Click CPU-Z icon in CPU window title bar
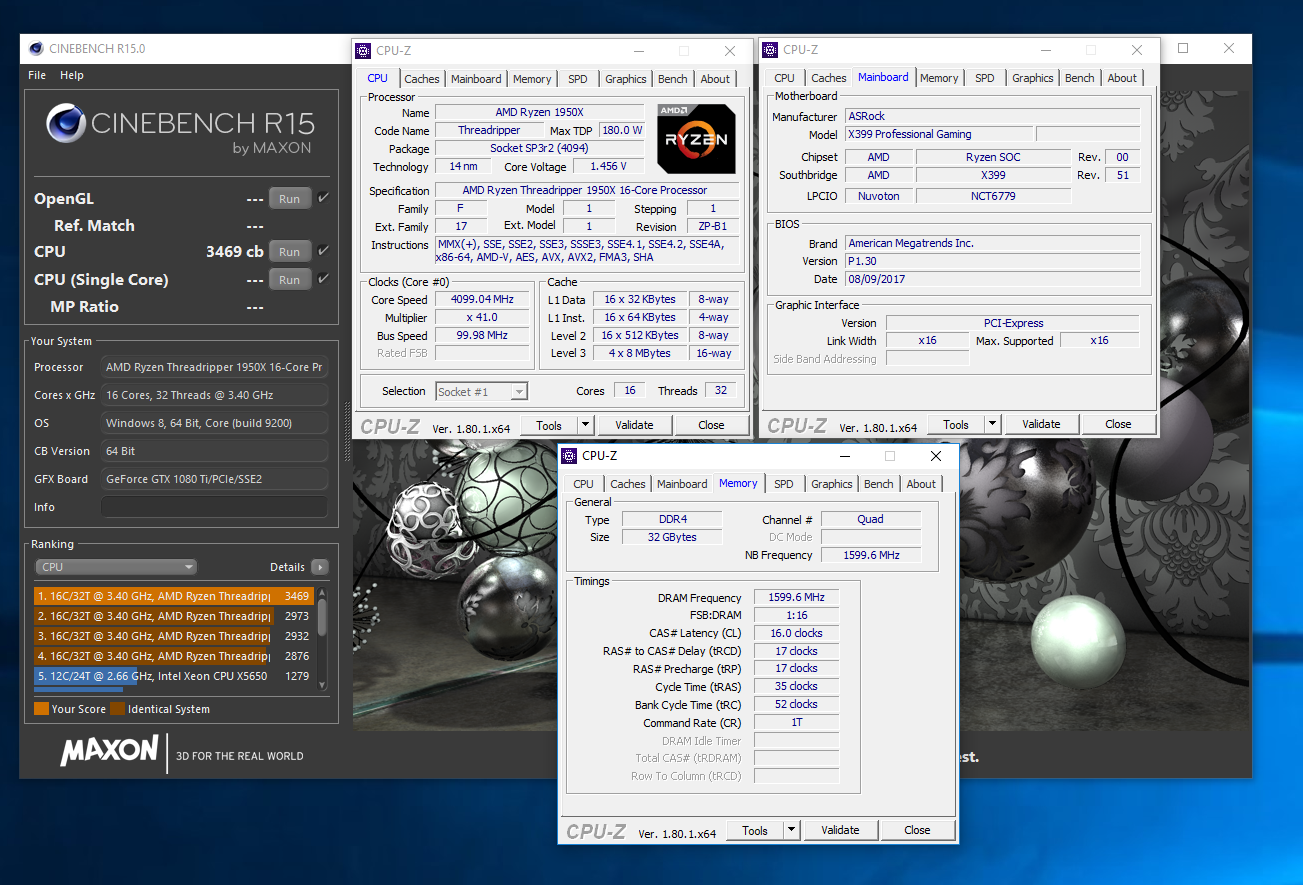The image size is (1303, 885). (x=364, y=50)
